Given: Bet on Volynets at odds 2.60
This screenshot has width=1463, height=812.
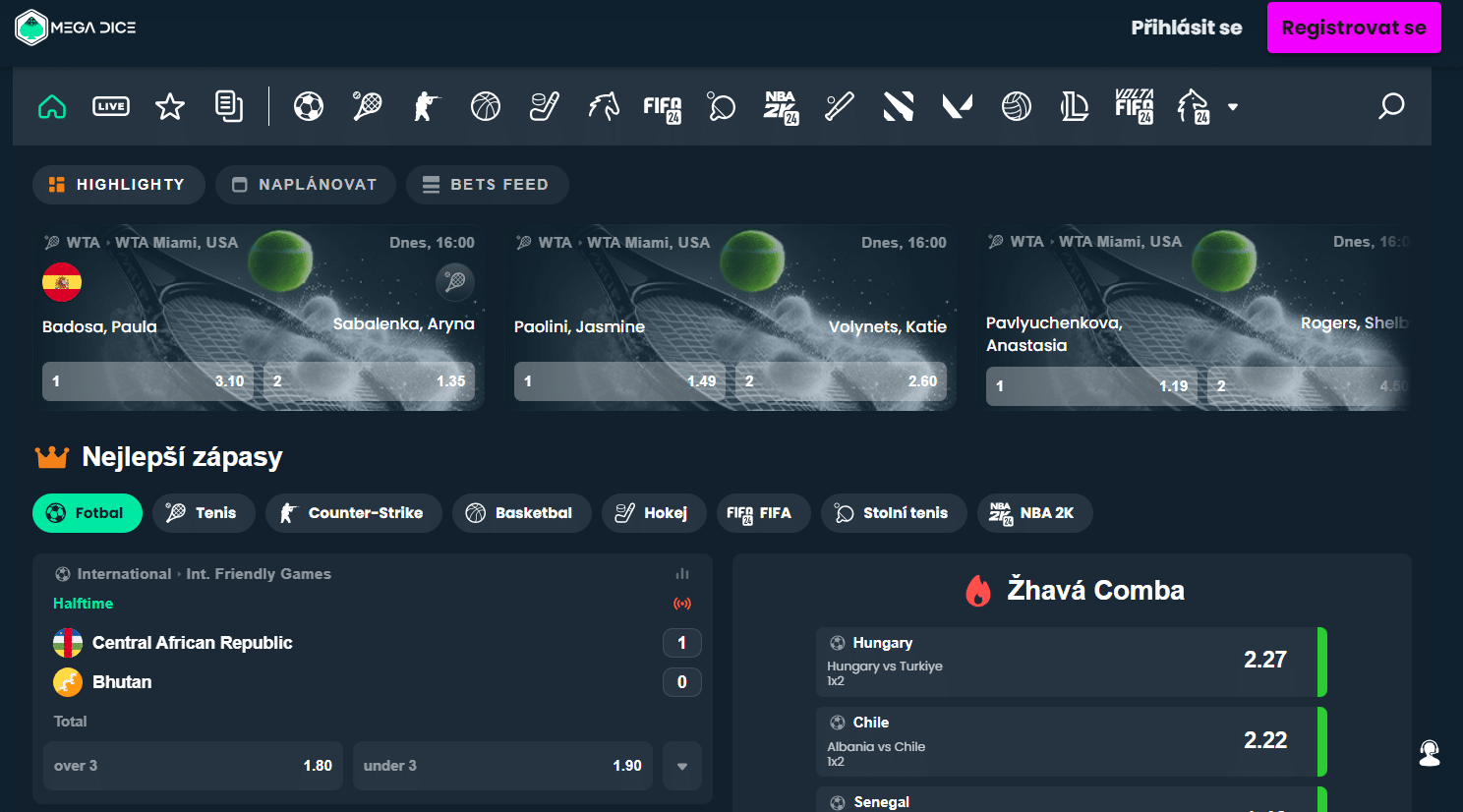Looking at the screenshot, I should click(x=841, y=381).
